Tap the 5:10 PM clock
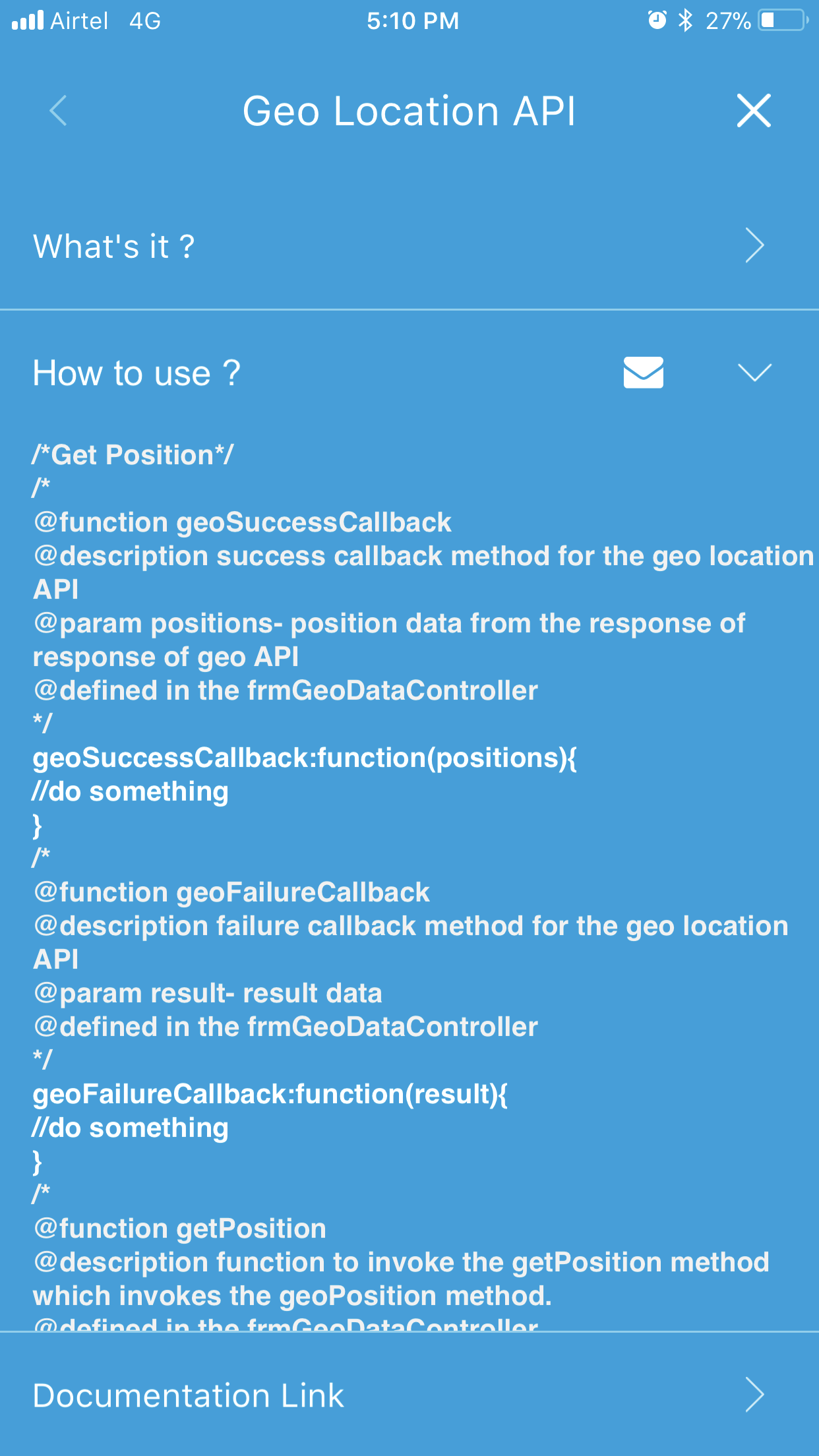The height and width of the screenshot is (1456, 819). coord(413,21)
